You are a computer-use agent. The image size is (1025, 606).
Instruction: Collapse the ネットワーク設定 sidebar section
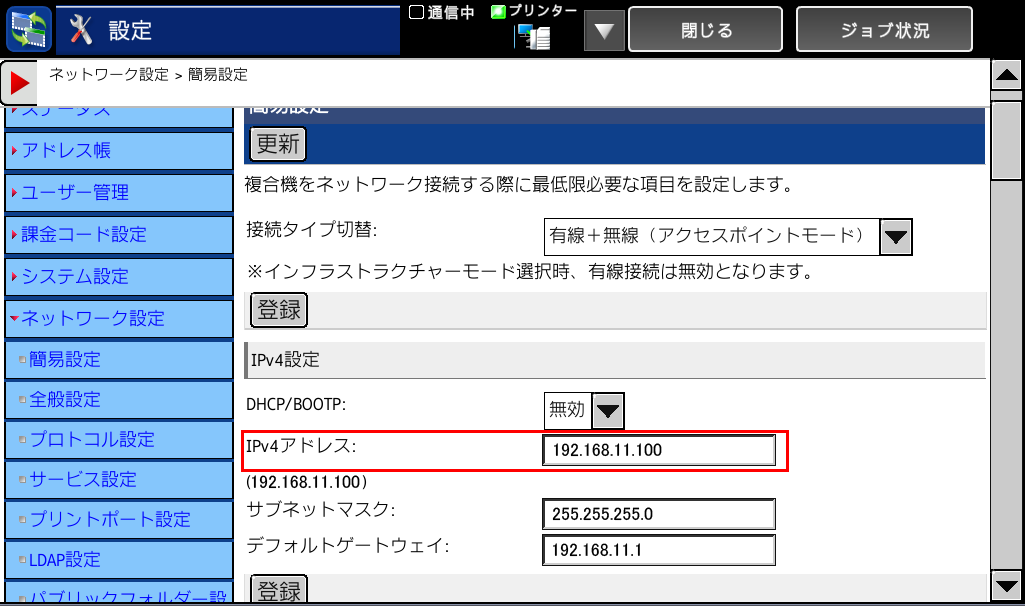pyautogui.click(x=119, y=318)
